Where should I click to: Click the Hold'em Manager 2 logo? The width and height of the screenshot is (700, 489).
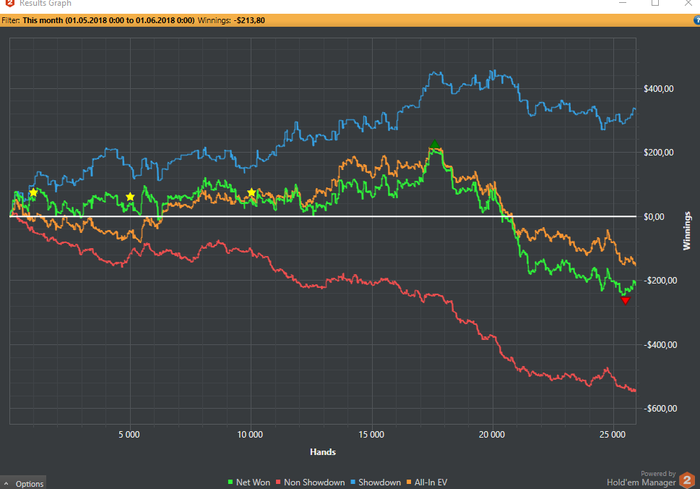687,480
